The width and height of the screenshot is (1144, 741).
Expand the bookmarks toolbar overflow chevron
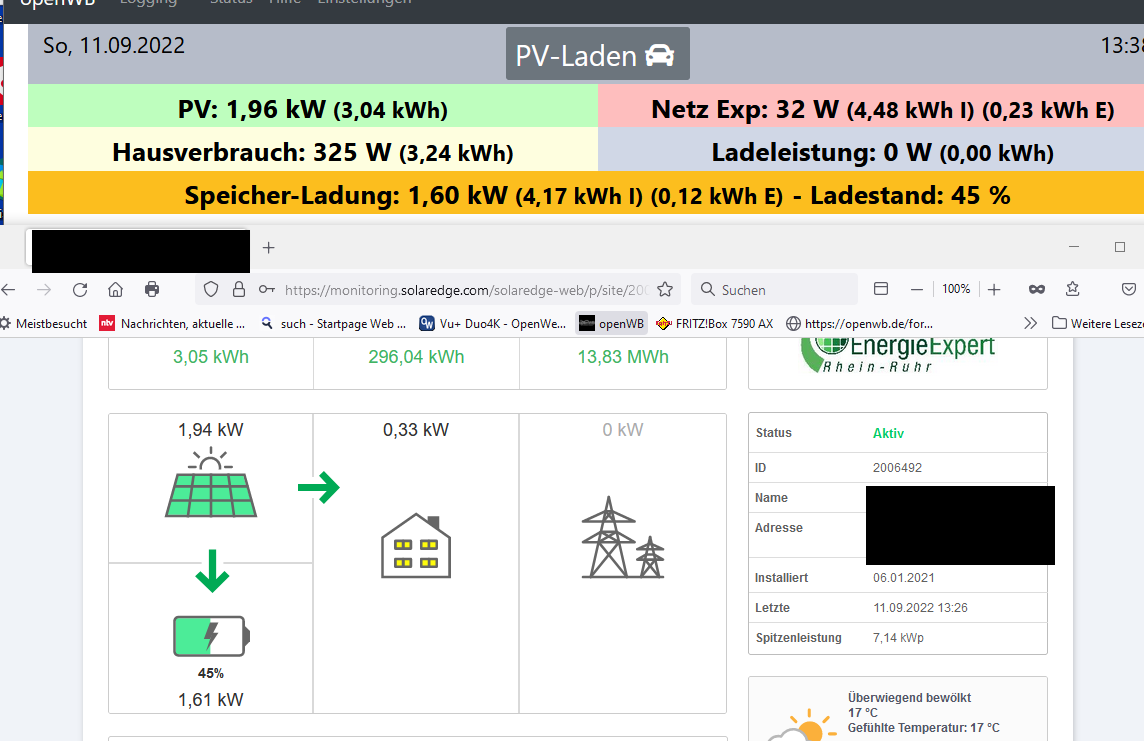(x=1031, y=323)
